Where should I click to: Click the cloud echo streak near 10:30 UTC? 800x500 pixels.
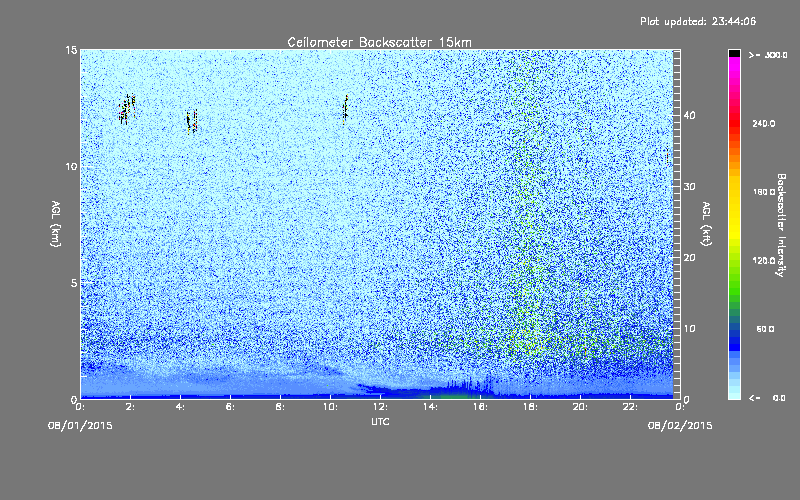tap(345, 109)
